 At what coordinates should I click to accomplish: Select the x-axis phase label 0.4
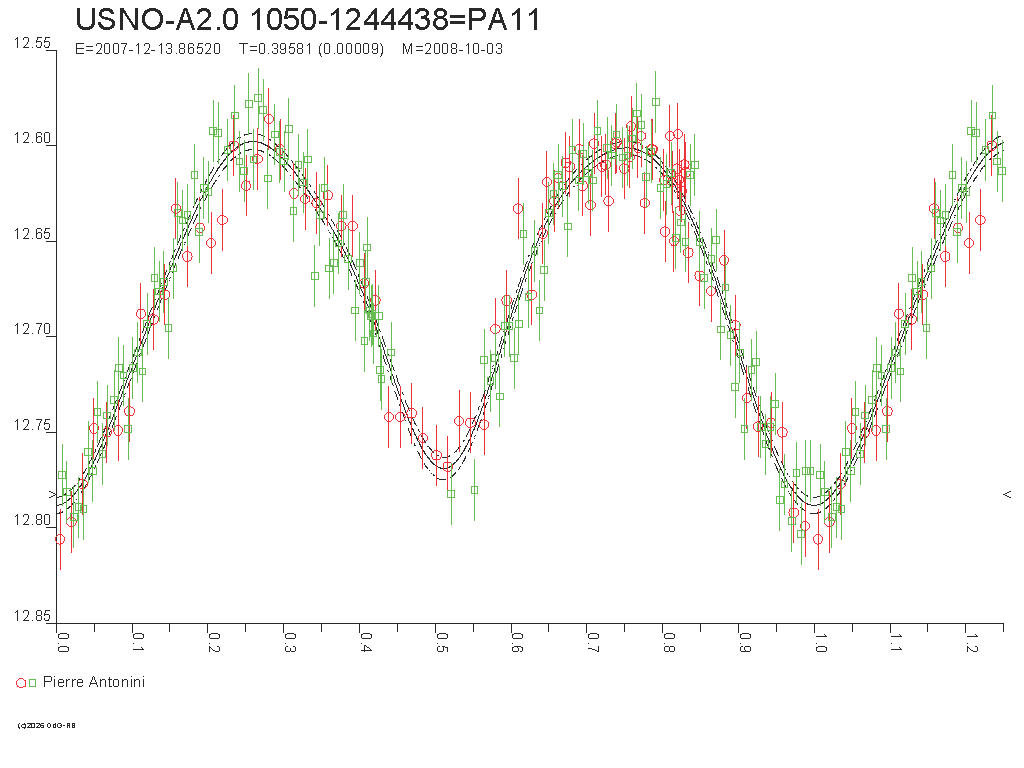(366, 643)
